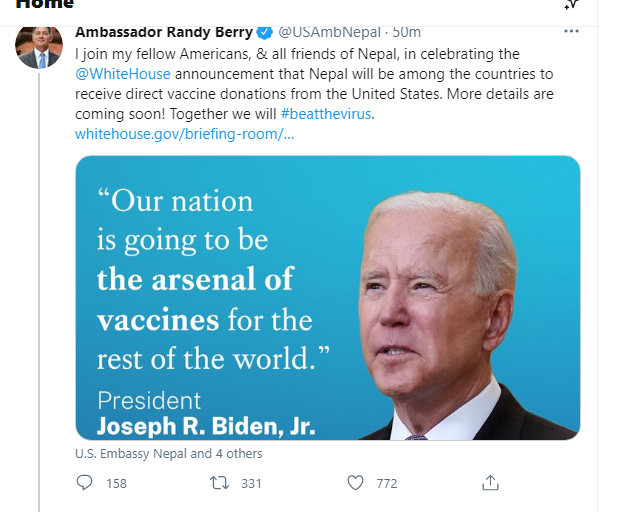Open the tweet by clicking its text
The width and height of the screenshot is (617, 512).
(x=300, y=93)
